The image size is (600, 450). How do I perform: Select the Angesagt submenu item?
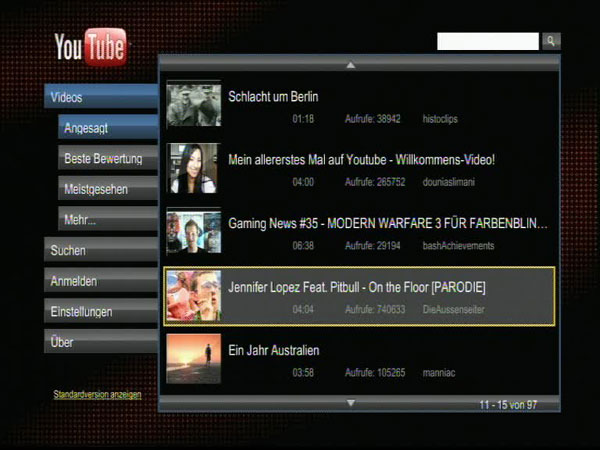pos(108,127)
